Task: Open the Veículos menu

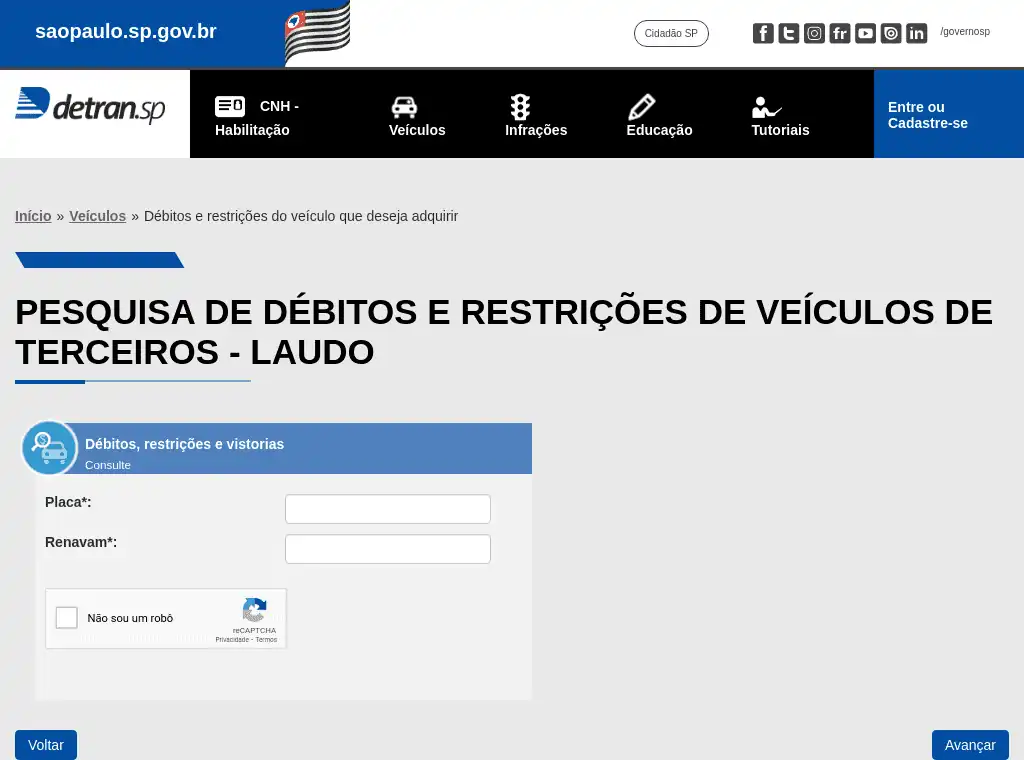Action: pos(417,117)
